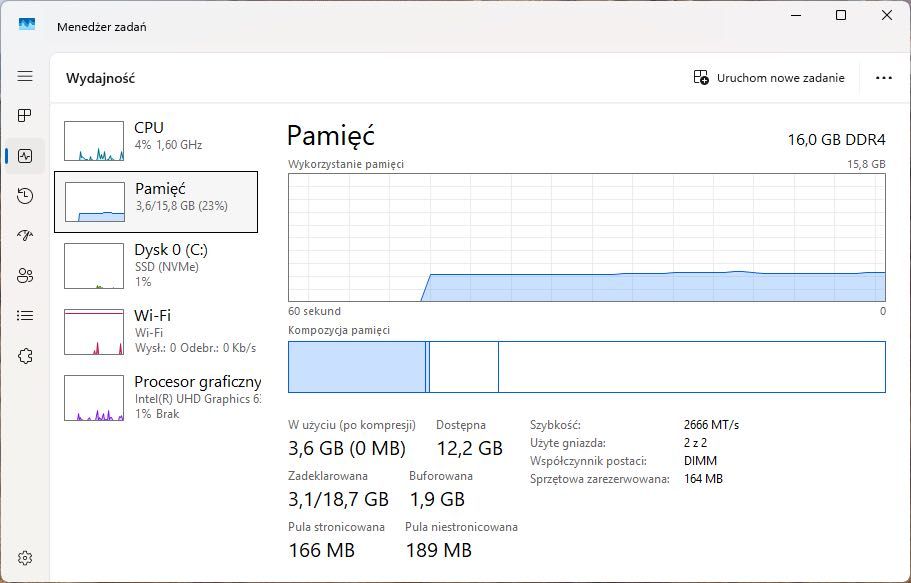
Task: Select the Dysk 0 (C:) entry
Action: click(156, 266)
